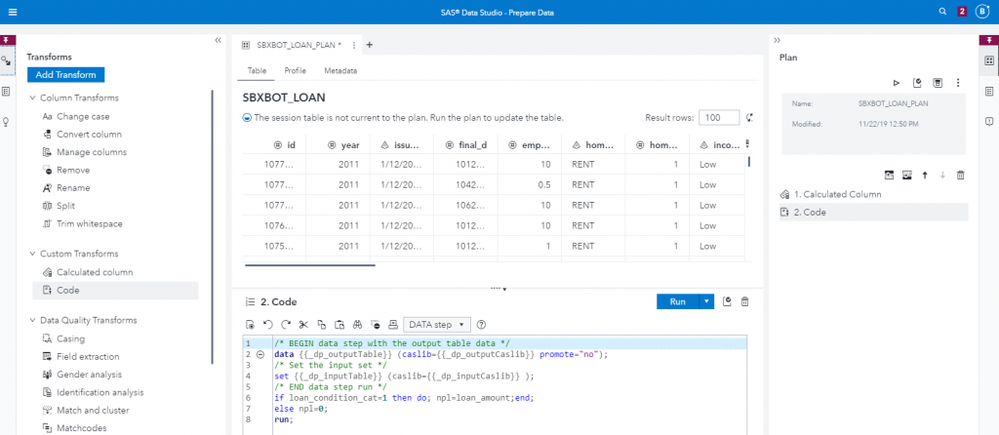
Task: Open search in top header
Action: (942, 11)
